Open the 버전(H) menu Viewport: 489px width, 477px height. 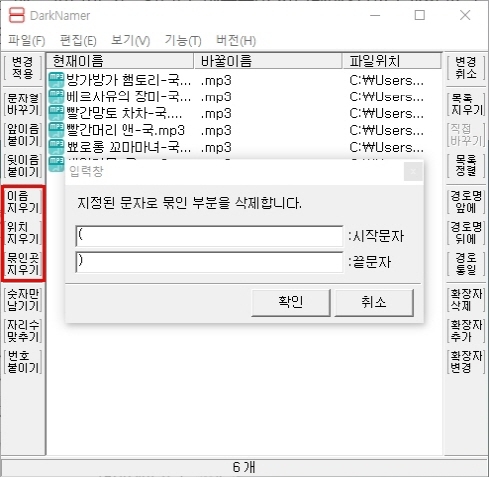(236, 41)
